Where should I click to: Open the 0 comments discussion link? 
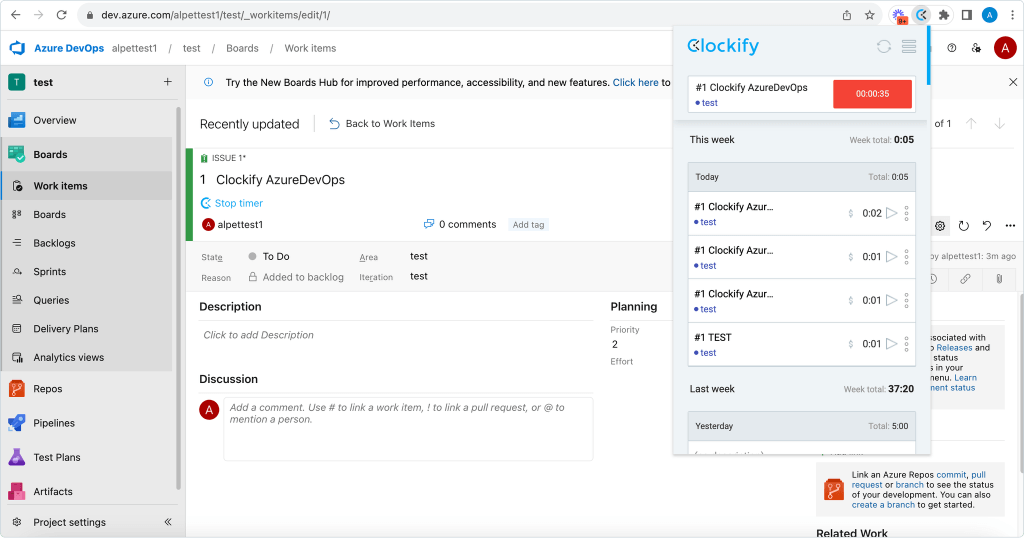pos(460,224)
